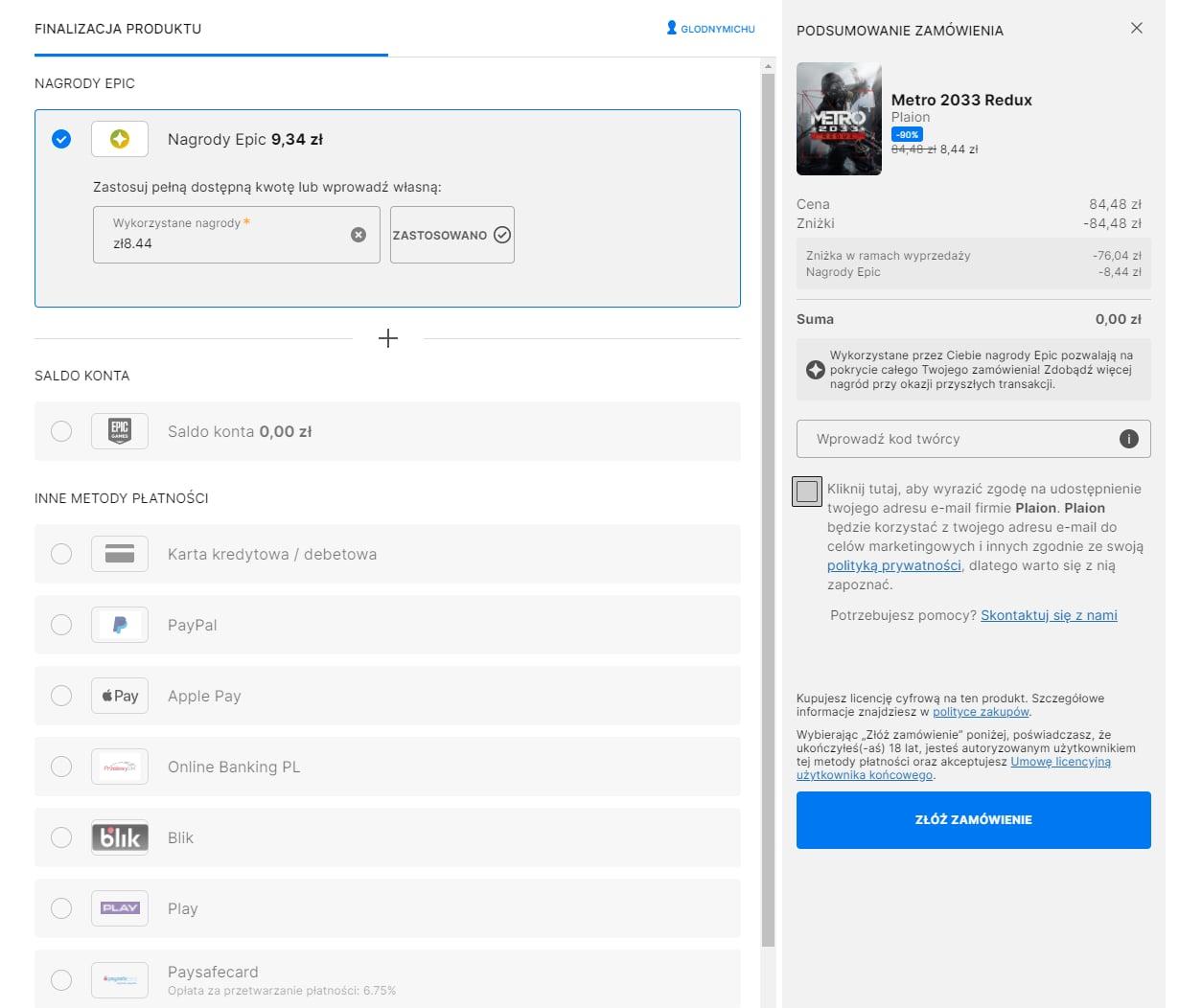Close the order summary panel
The width and height of the screenshot is (1179, 1008).
pos(1137,28)
